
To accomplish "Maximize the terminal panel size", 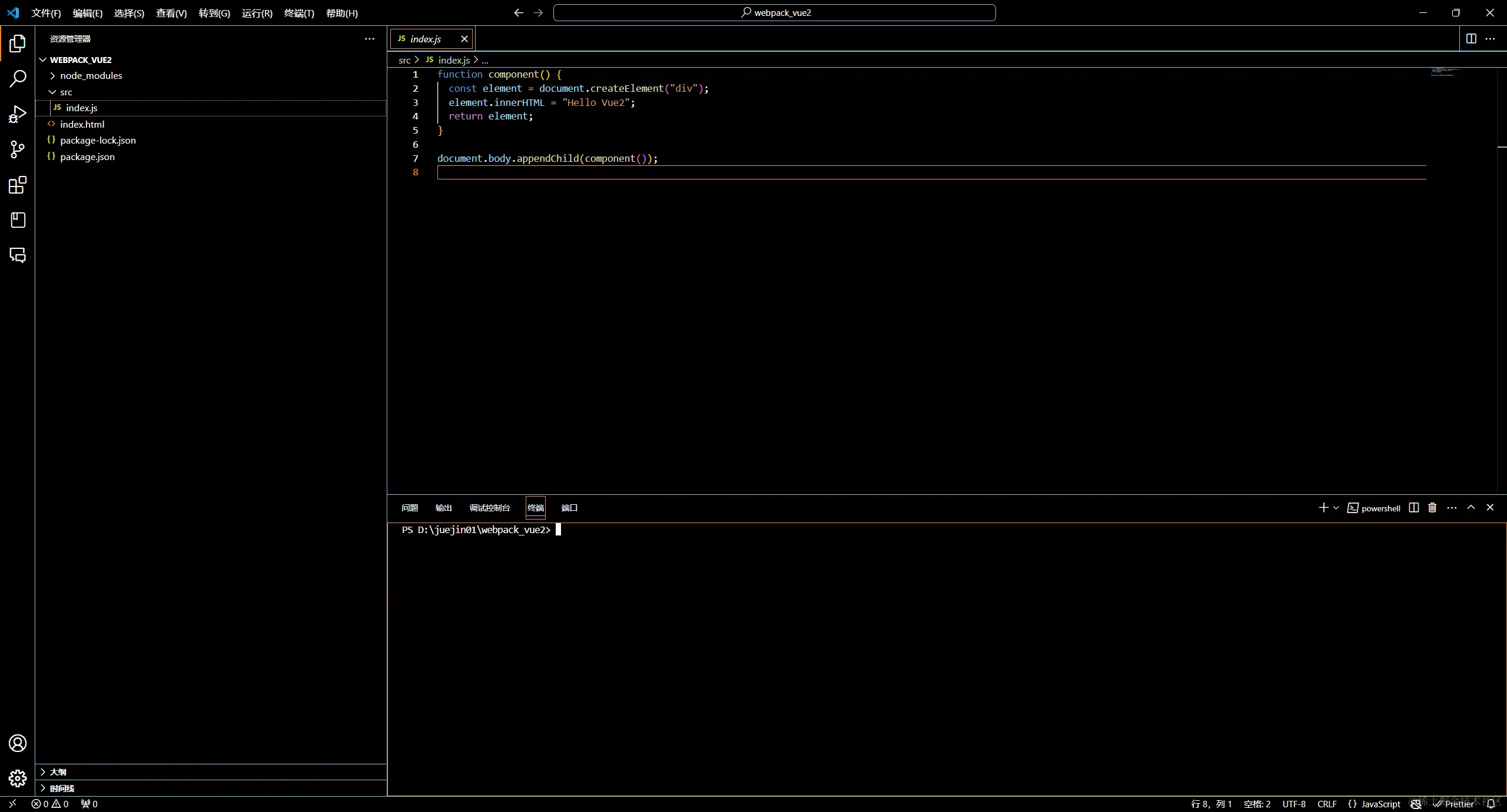I will click(1471, 507).
